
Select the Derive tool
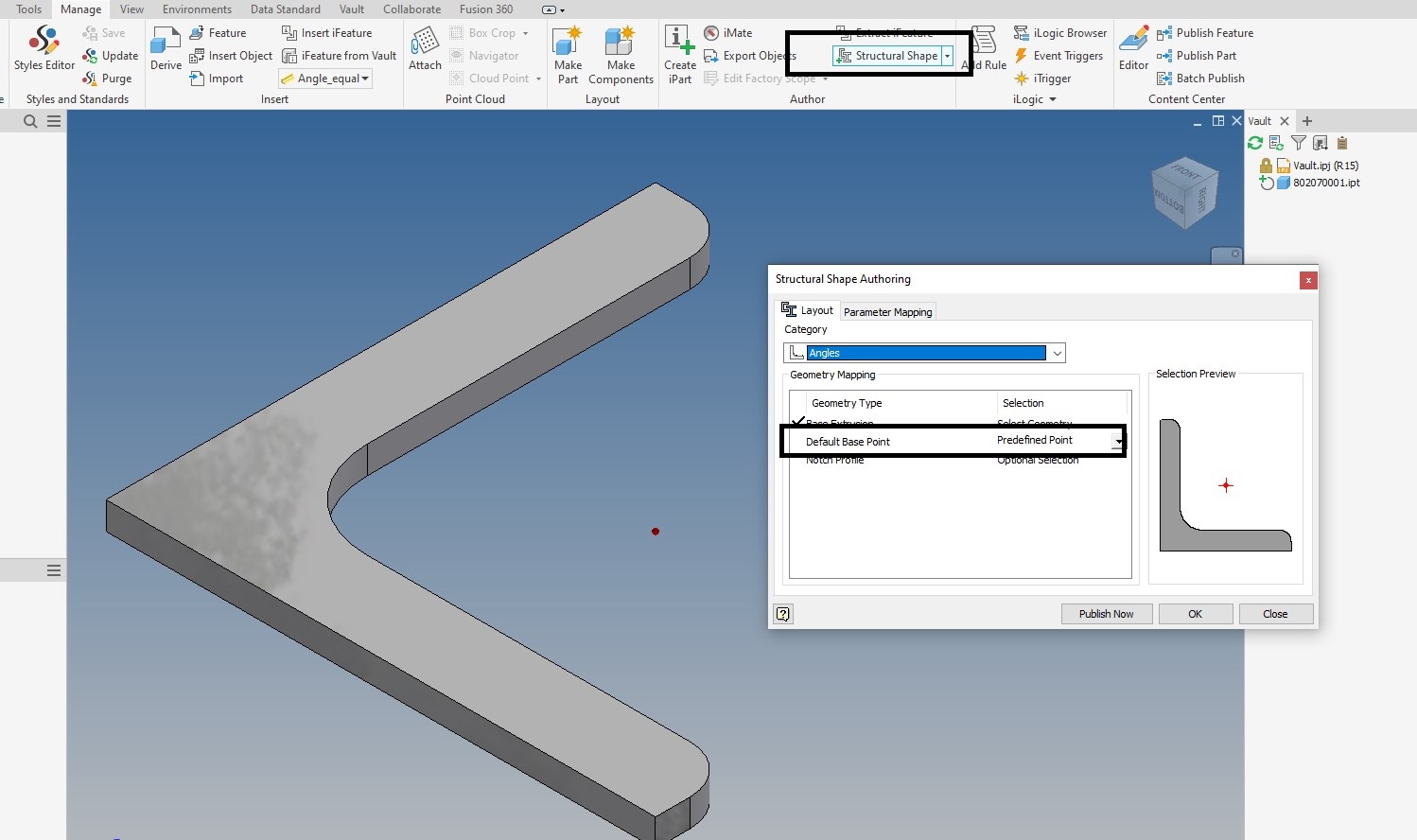tap(166, 48)
